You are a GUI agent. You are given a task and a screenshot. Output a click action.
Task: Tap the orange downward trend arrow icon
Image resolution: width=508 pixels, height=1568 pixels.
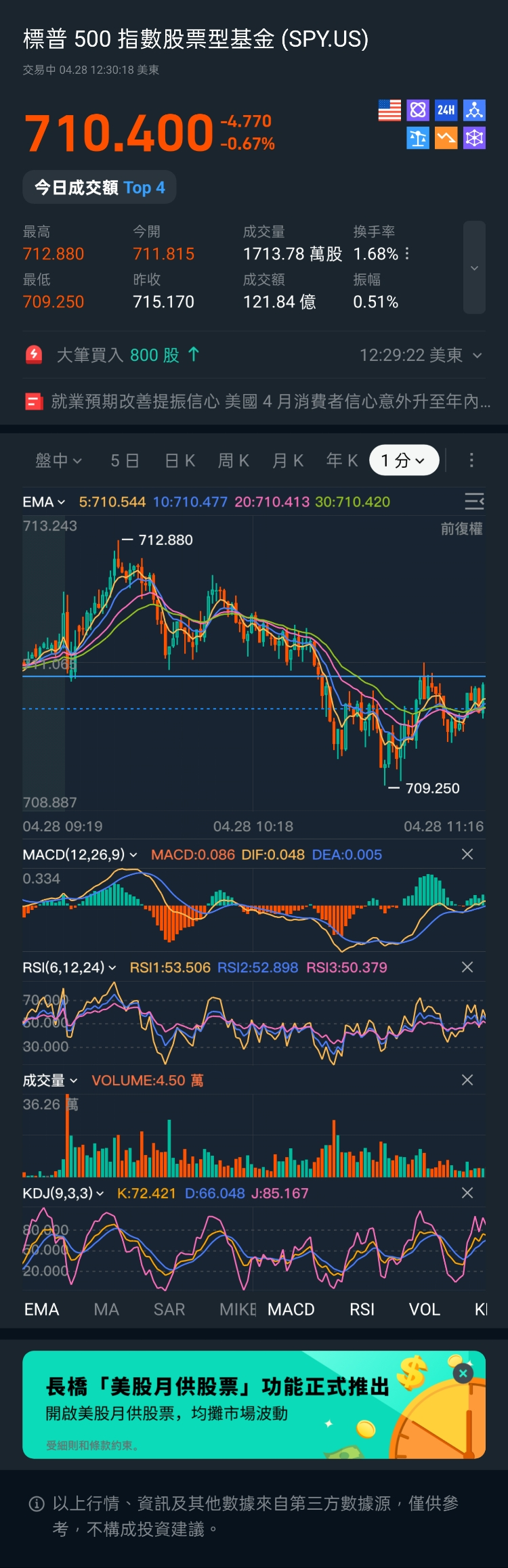[446, 139]
